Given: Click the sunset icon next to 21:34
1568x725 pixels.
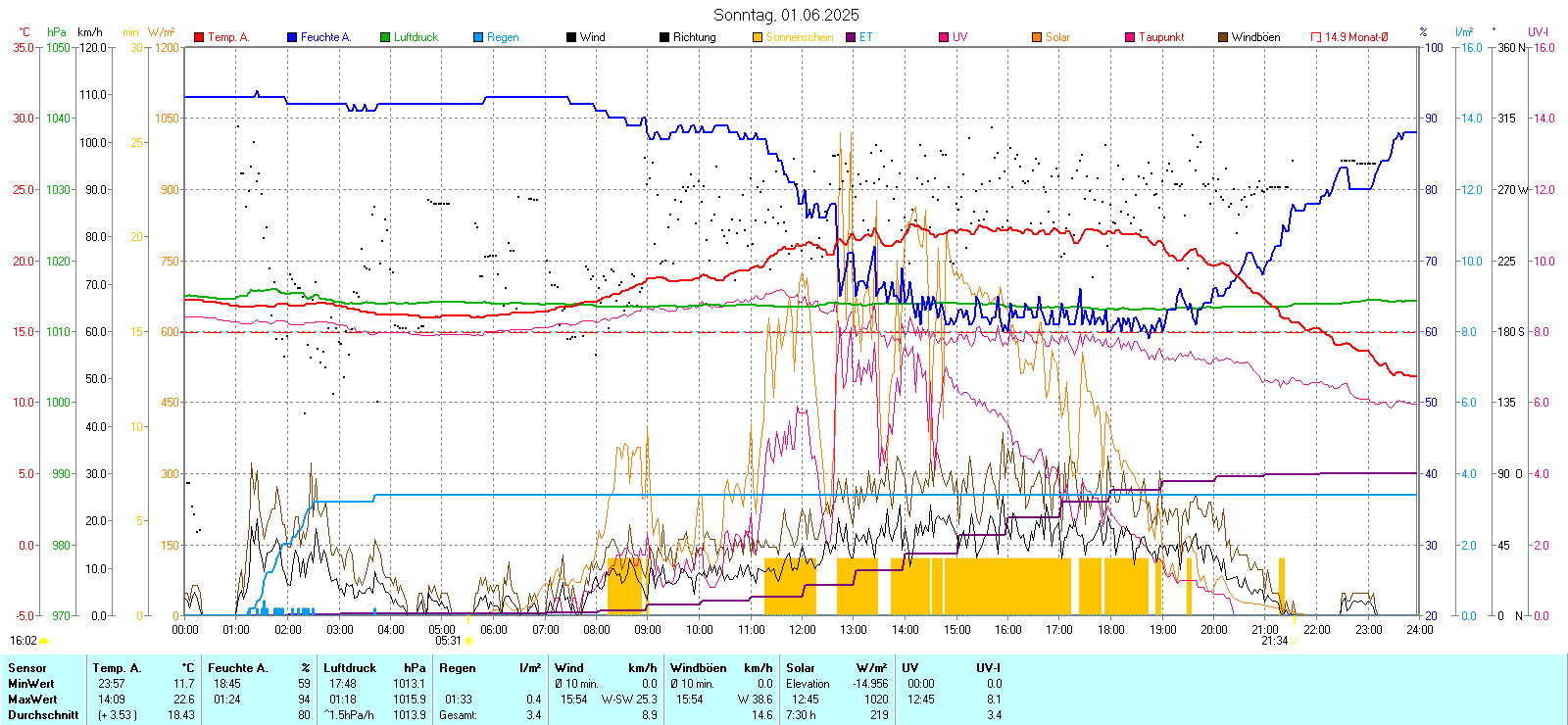Looking at the screenshot, I should point(1295,641).
